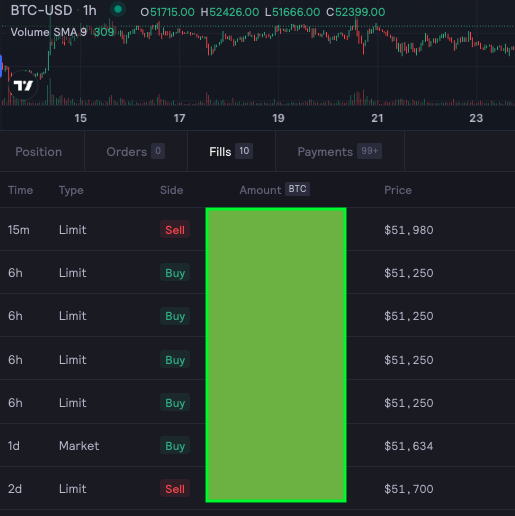Click the $51,980 price cell
The image size is (515, 516).
pos(409,230)
